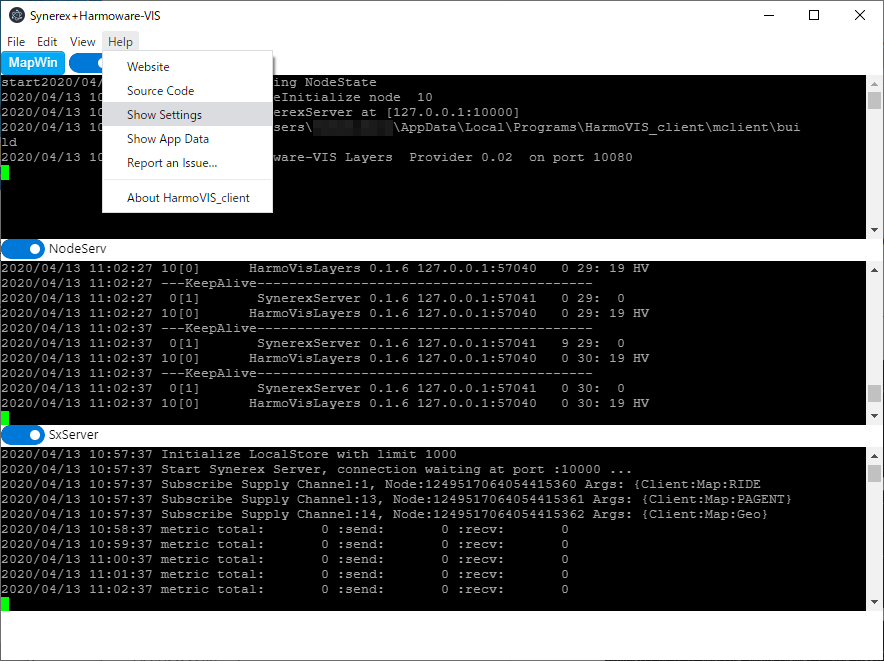Click NodeServ log scrollbar thumb
Image resolution: width=884 pixels, height=661 pixels.
(874, 394)
